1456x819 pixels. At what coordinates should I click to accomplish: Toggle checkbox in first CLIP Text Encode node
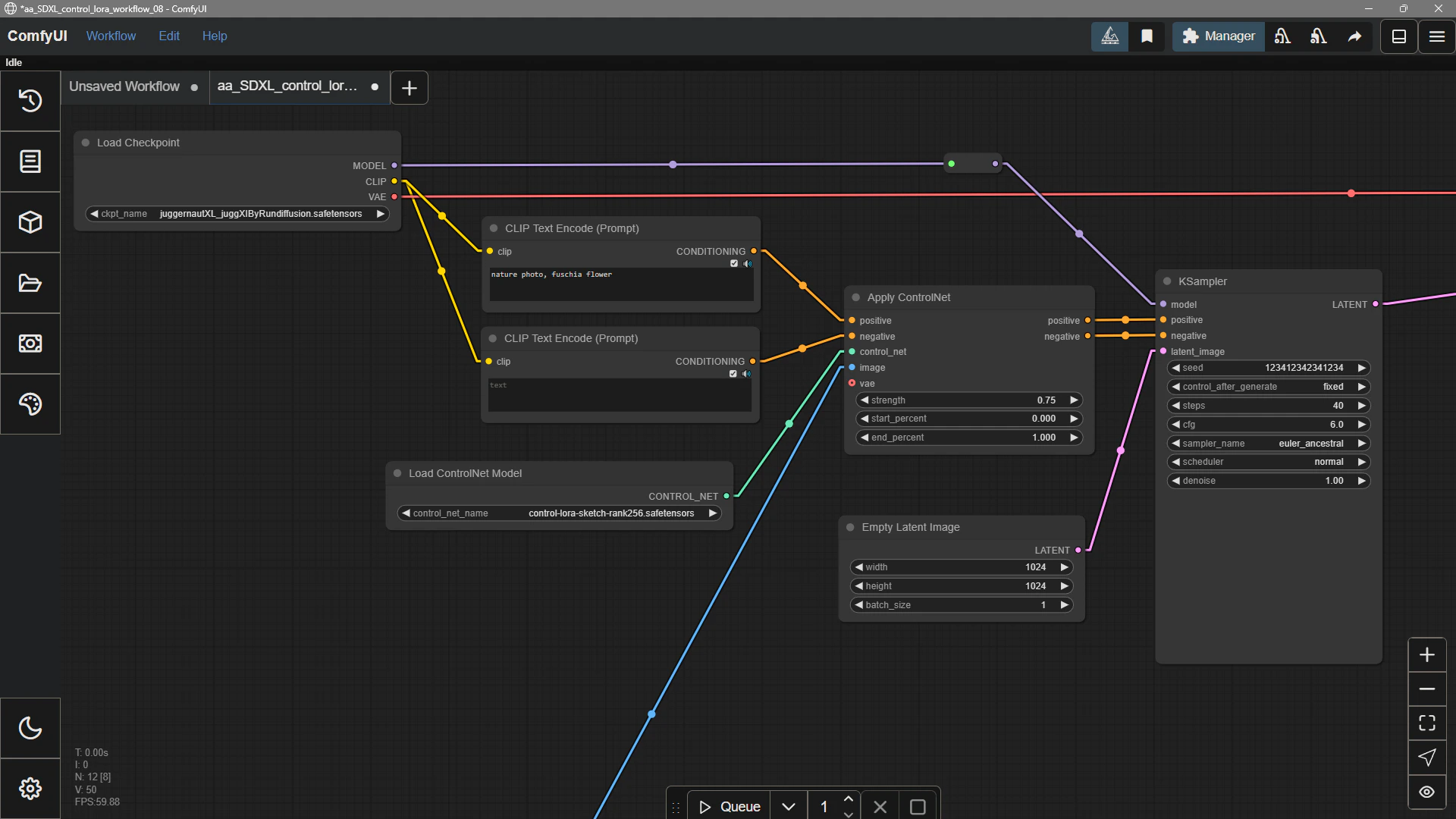pyautogui.click(x=734, y=264)
